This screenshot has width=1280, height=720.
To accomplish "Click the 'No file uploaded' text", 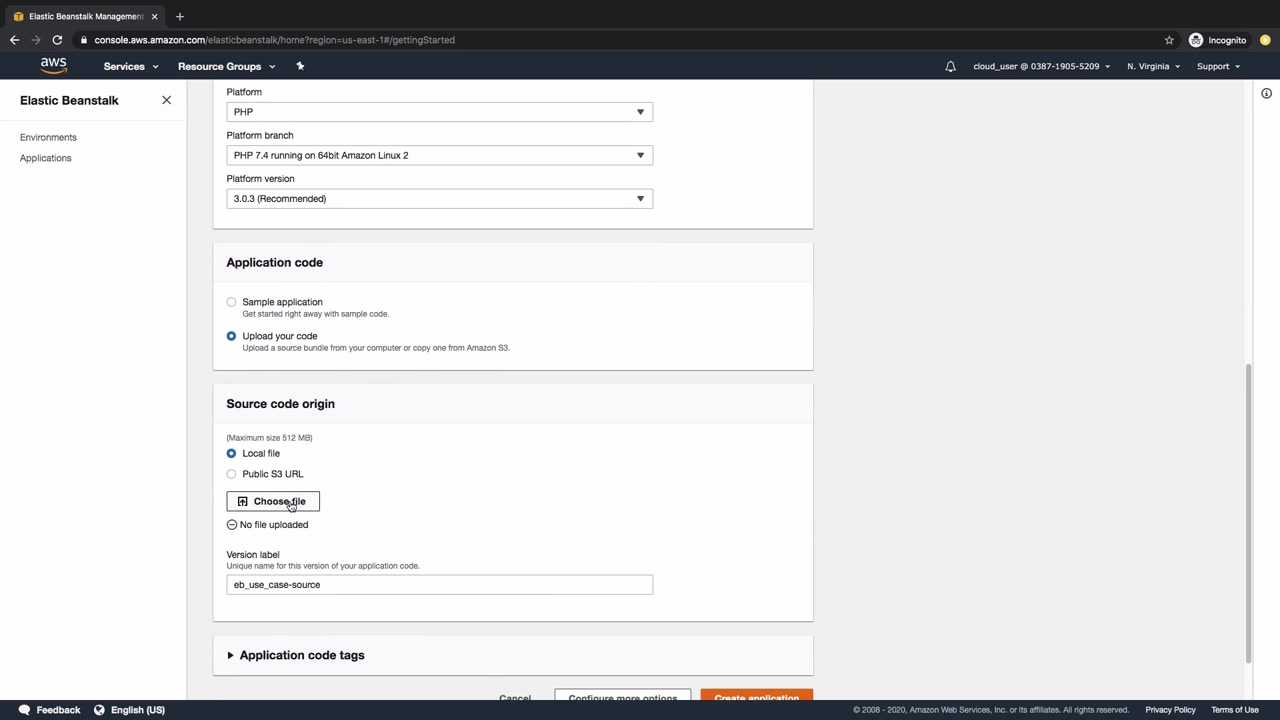I will click(274, 524).
